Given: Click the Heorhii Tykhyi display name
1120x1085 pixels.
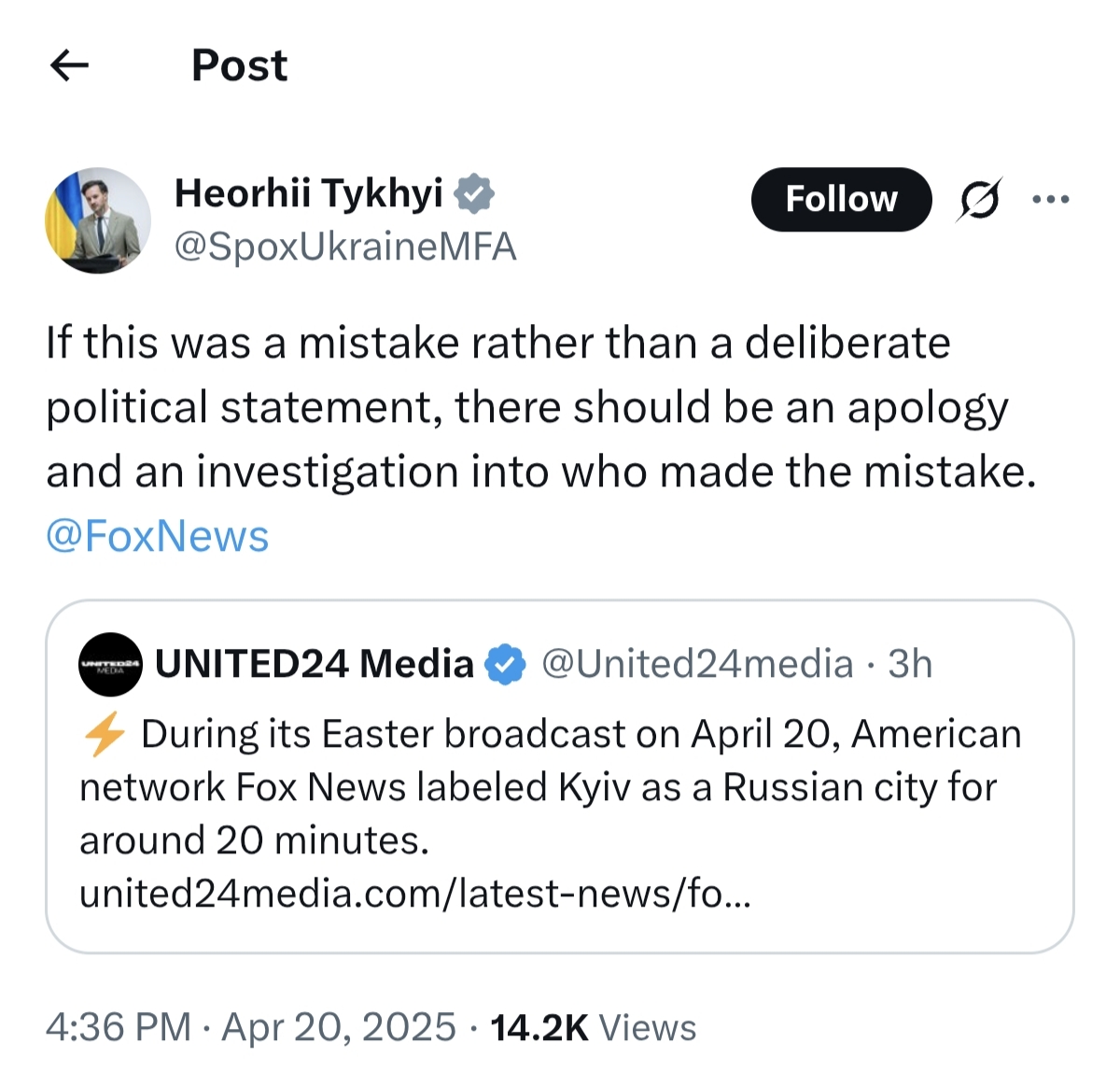Looking at the screenshot, I should click(x=309, y=193).
